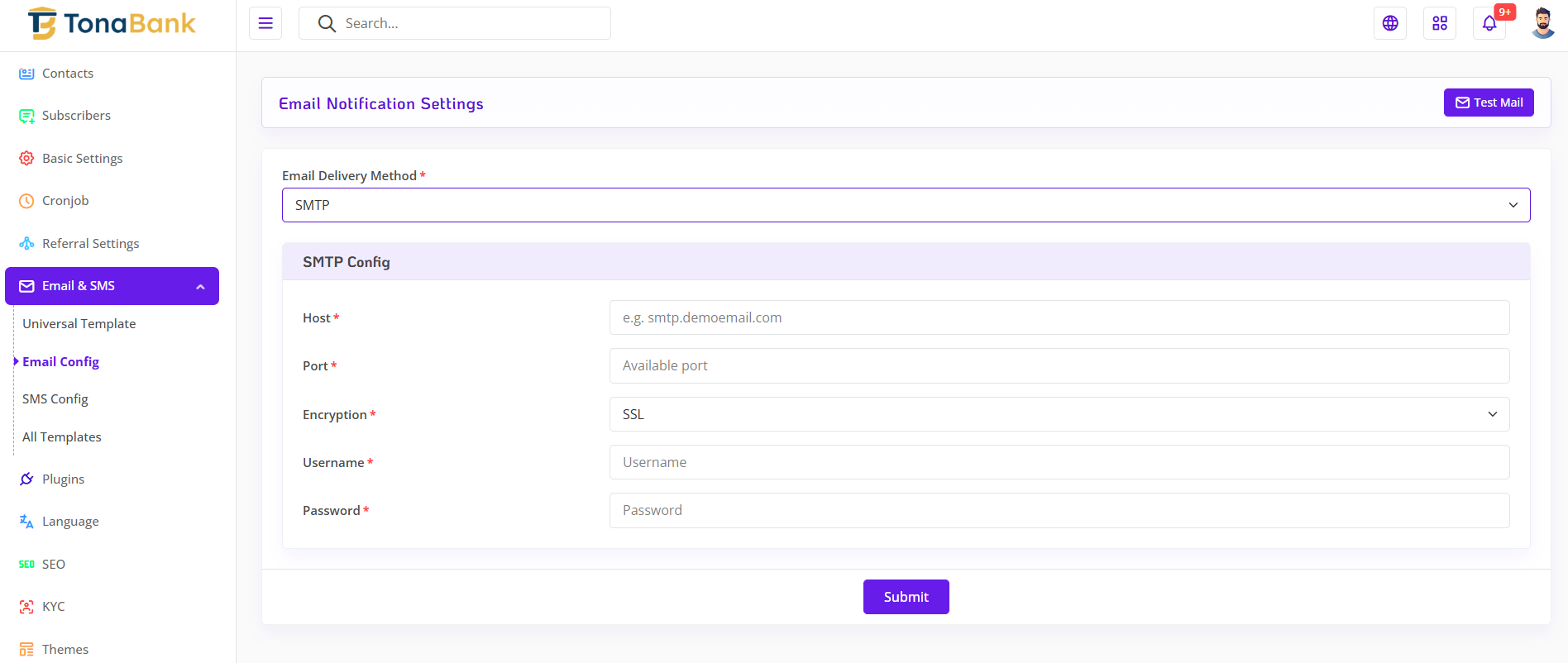Open the KYC sidebar item

tap(53, 607)
